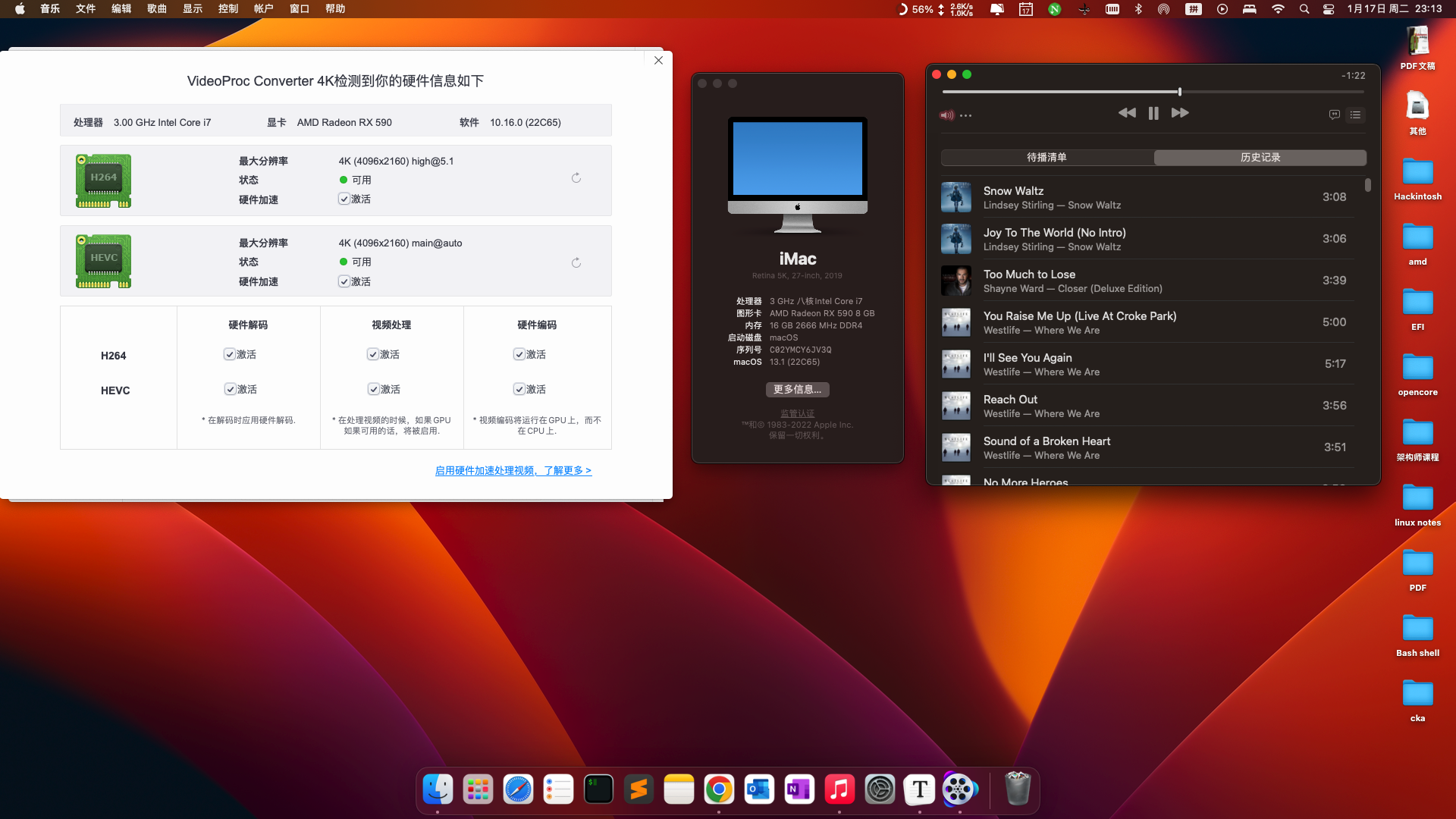The height and width of the screenshot is (819, 1456).
Task: Click the H264 chip icon
Action: click(103, 180)
